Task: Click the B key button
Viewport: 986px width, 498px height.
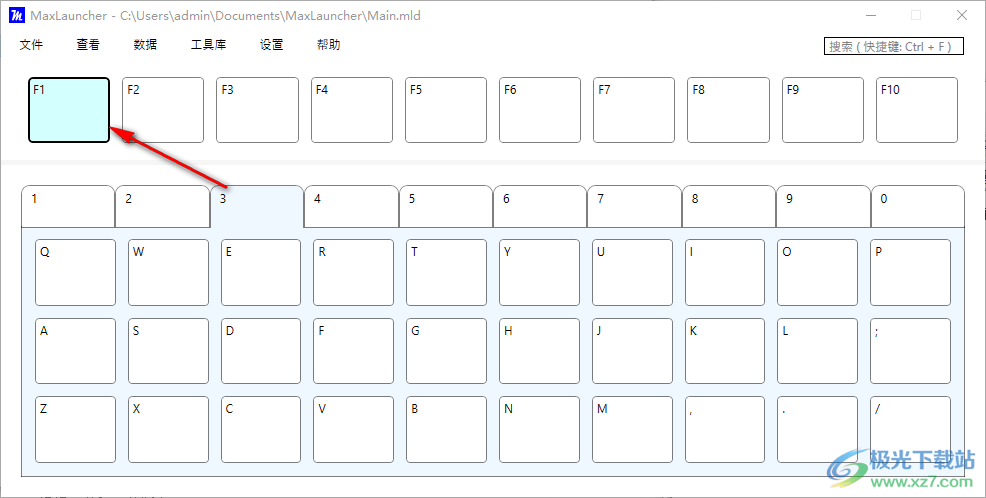Action: [446, 429]
